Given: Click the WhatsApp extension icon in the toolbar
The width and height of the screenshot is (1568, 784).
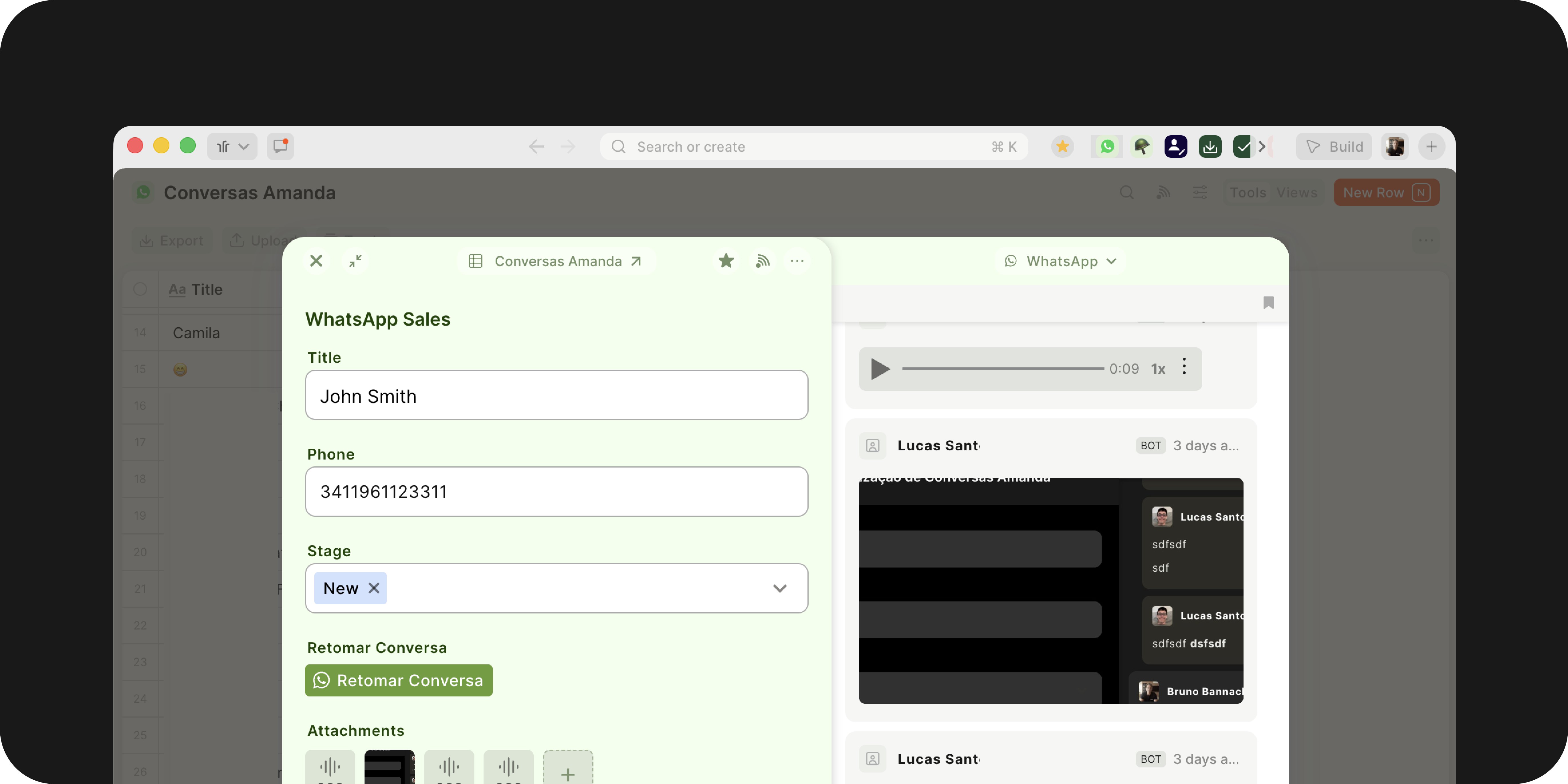Looking at the screenshot, I should coord(1106,146).
